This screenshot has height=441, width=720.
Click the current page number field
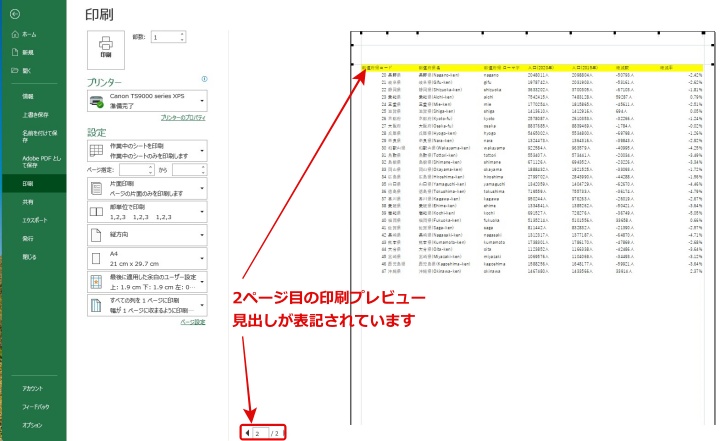coord(260,433)
